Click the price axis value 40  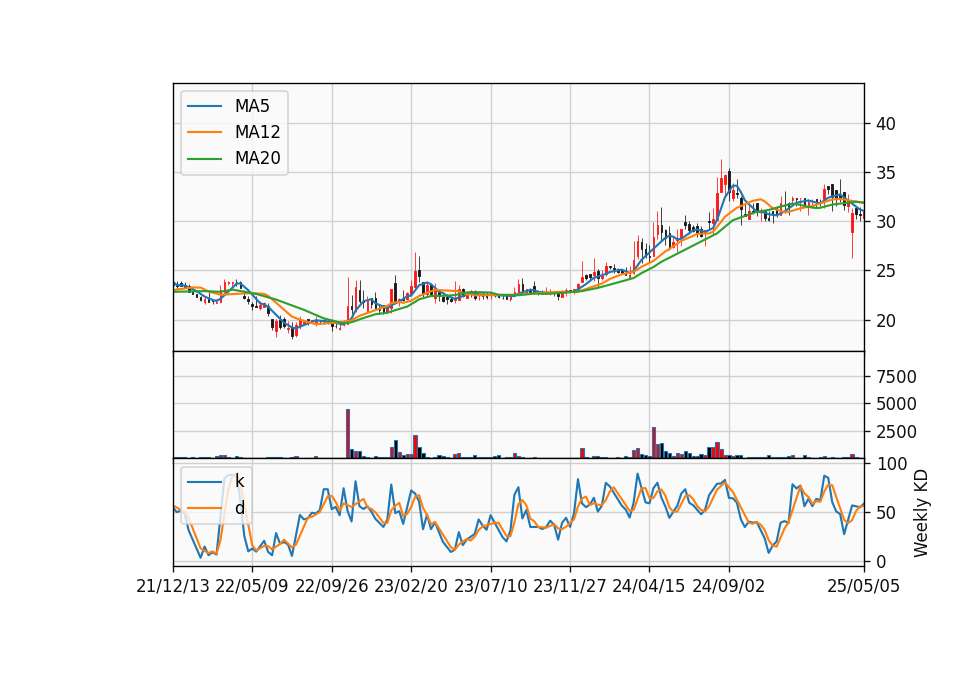885,124
